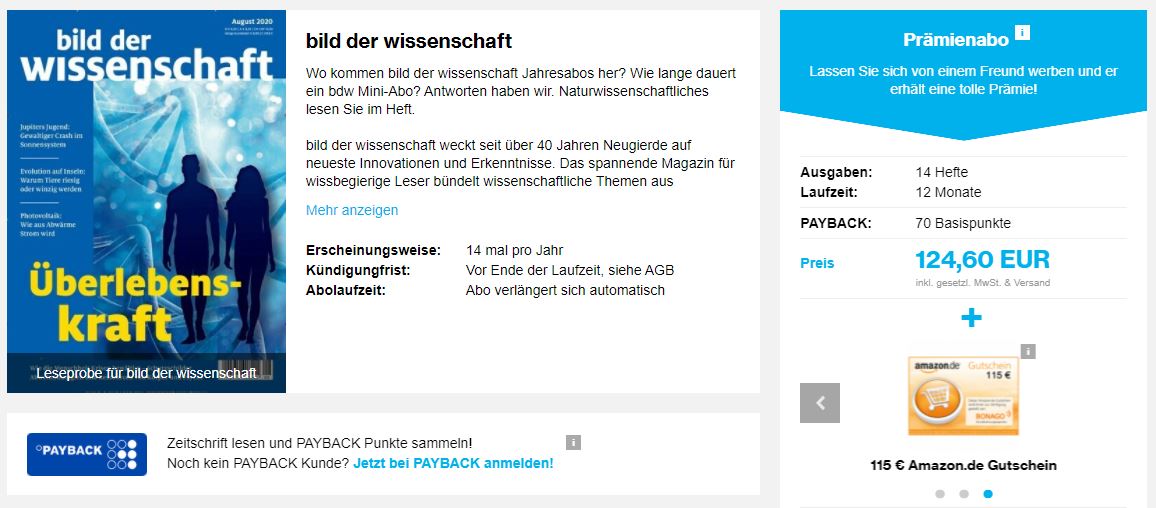
Task: Click the info icon beside PAYBACK text
Action: point(573,442)
